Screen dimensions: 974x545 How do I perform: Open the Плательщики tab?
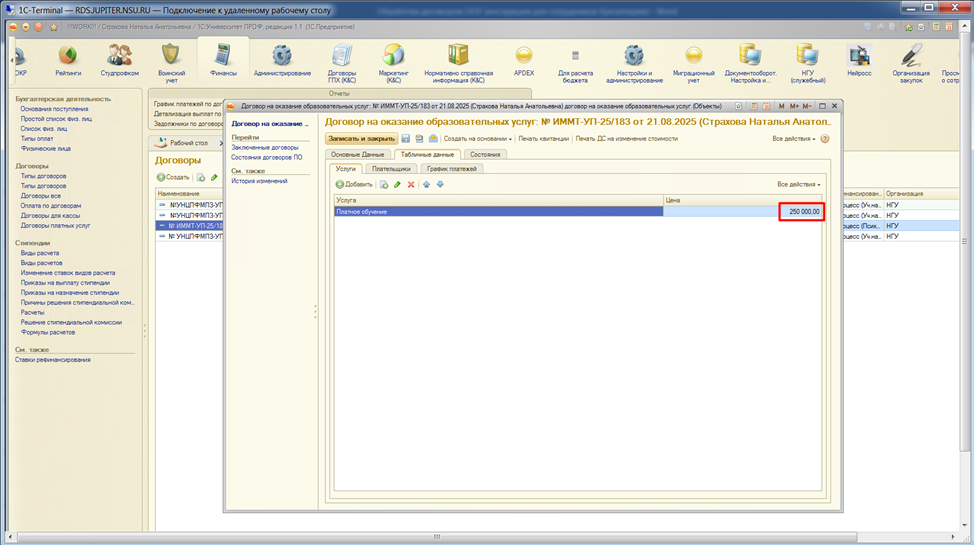point(390,169)
